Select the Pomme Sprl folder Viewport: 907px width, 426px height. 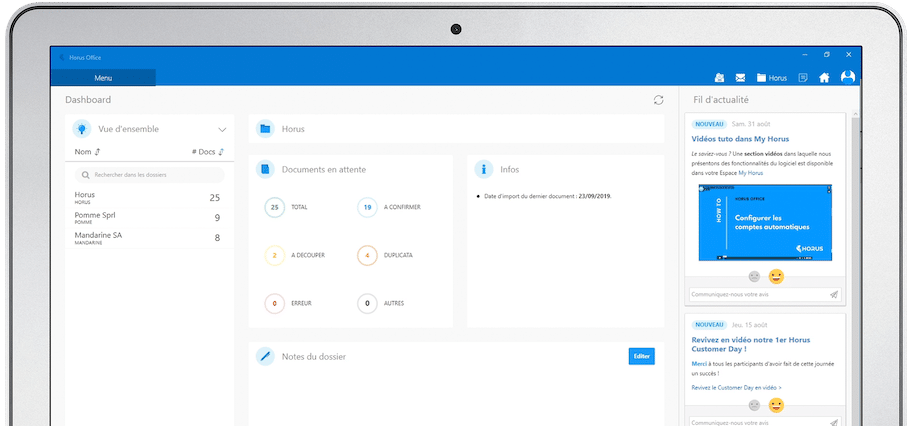tap(149, 218)
